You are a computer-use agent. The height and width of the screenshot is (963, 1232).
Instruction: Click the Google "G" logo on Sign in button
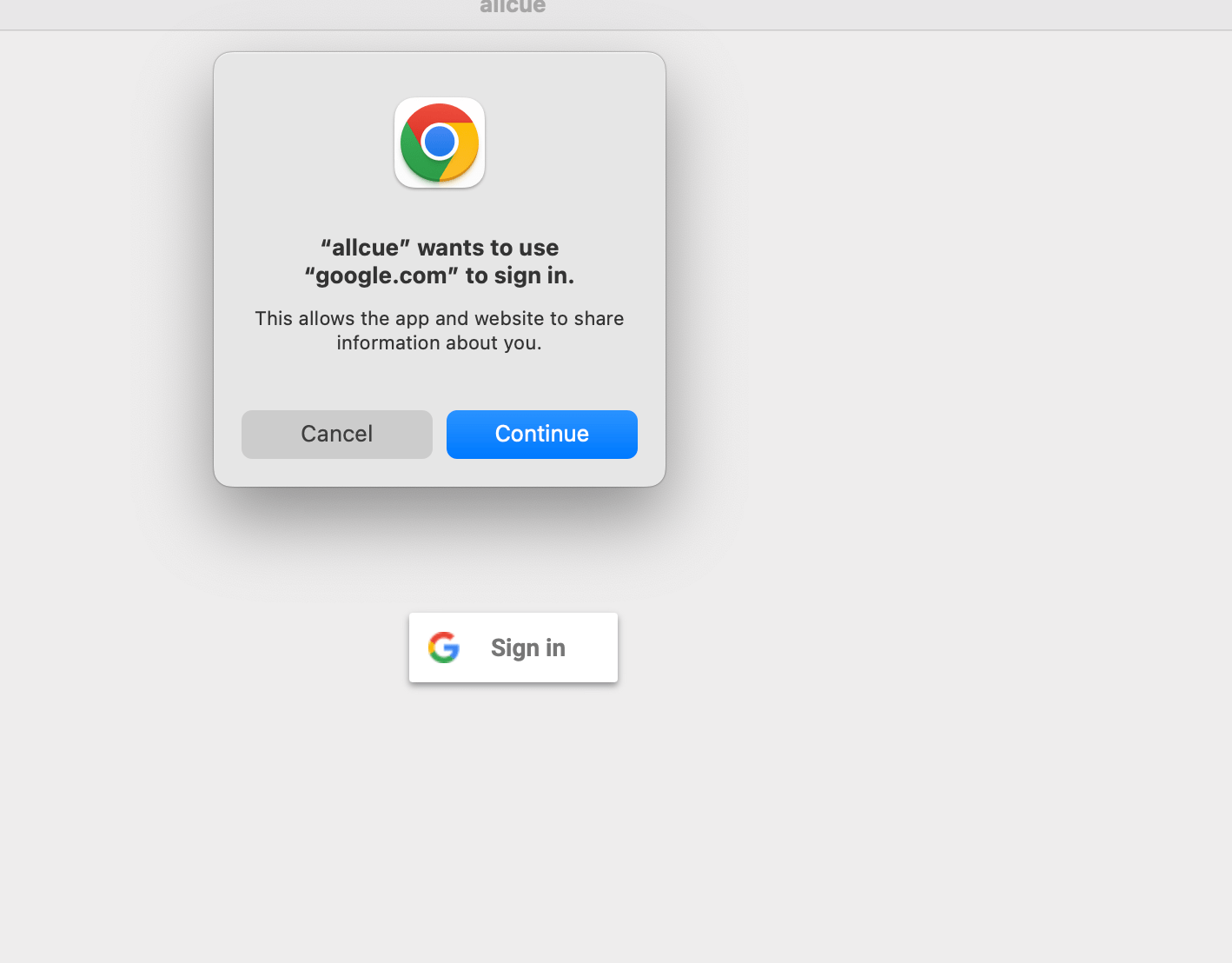(444, 647)
